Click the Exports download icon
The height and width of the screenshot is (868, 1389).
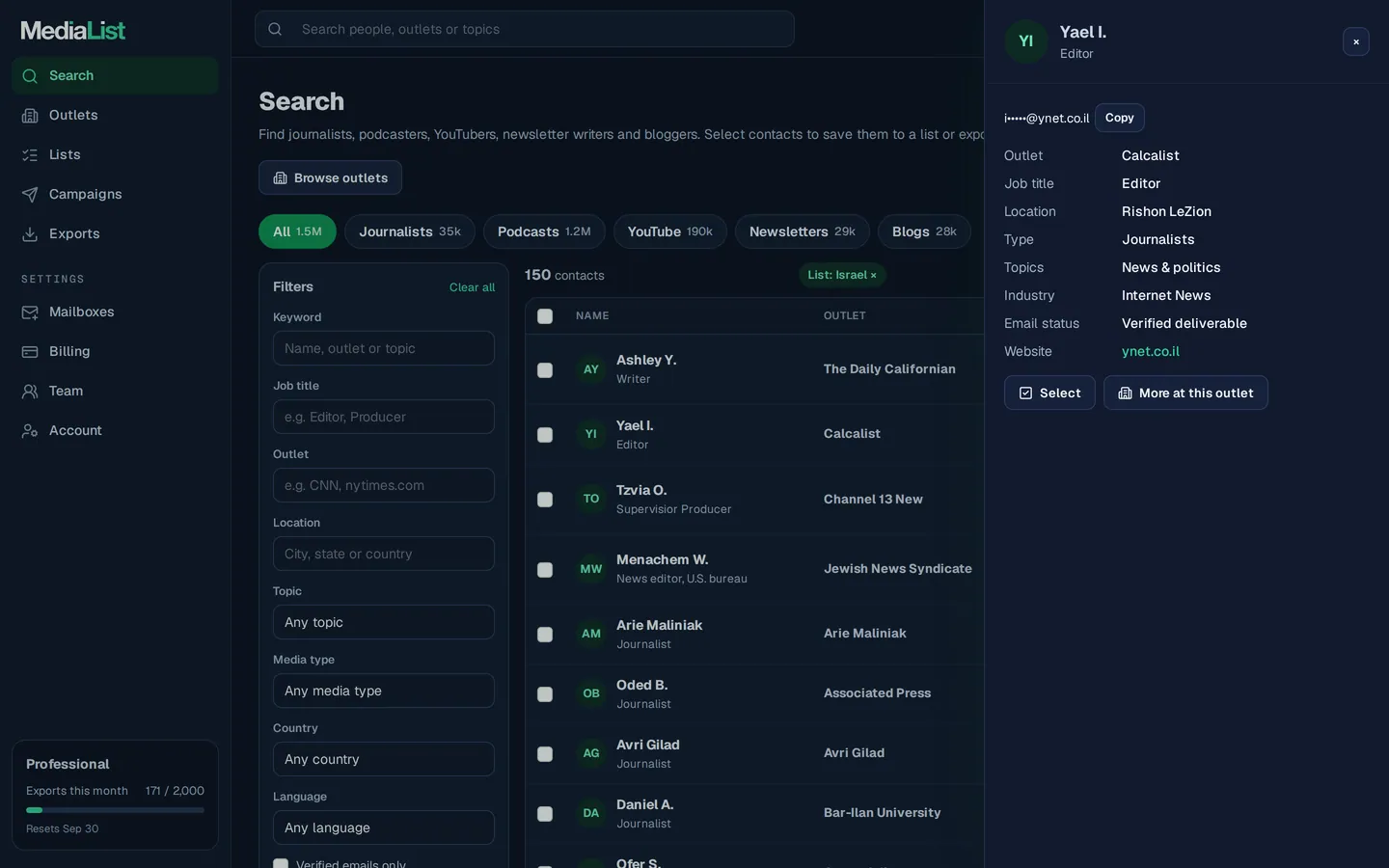30,234
